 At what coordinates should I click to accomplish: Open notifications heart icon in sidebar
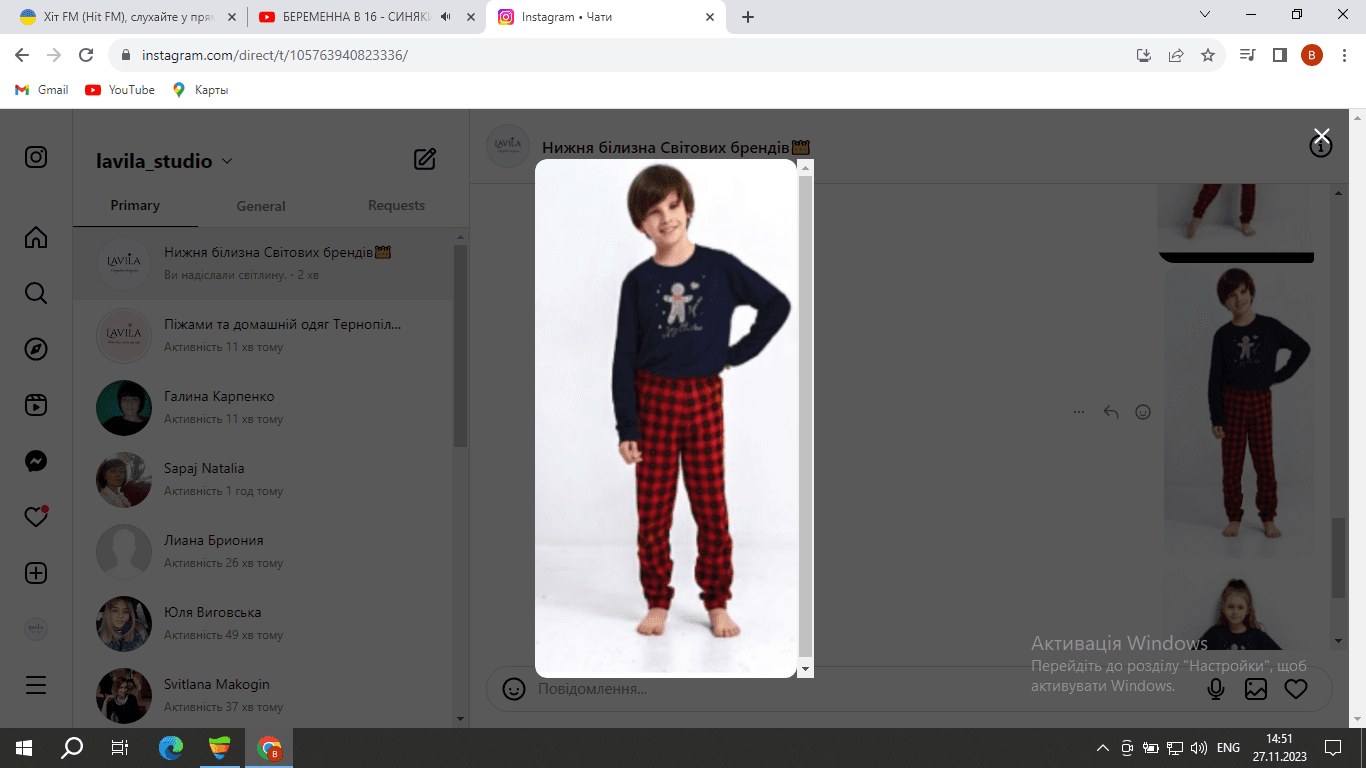coord(36,517)
